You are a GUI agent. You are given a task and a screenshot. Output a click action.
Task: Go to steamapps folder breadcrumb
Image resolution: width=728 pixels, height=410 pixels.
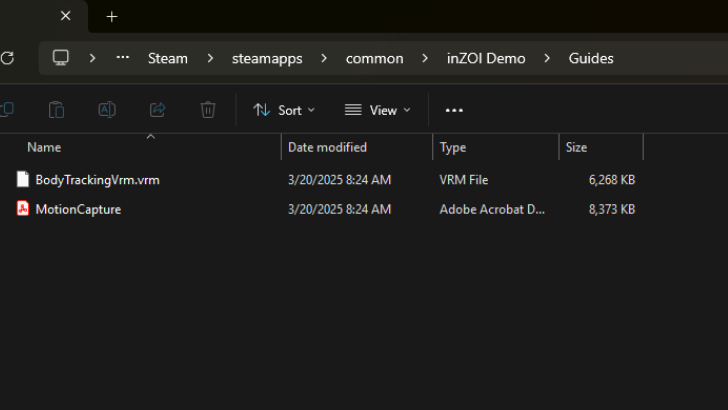click(267, 59)
